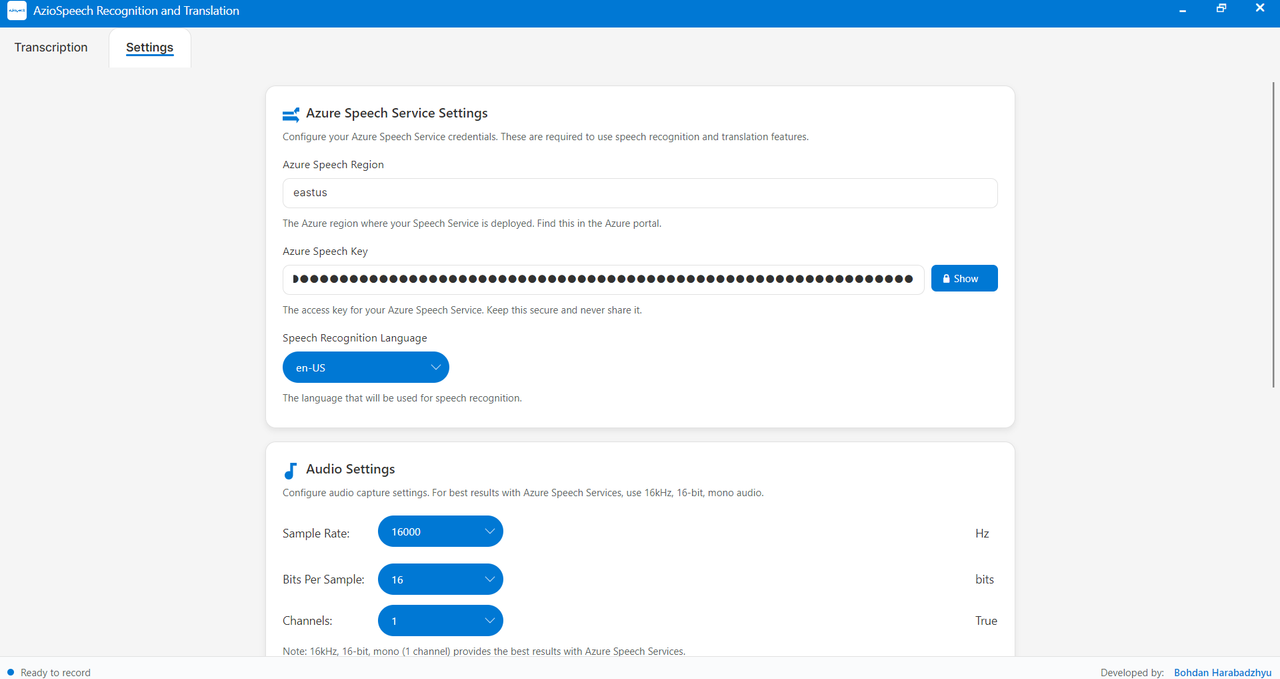
Task: Show the Azure Speech Key
Action: (964, 278)
